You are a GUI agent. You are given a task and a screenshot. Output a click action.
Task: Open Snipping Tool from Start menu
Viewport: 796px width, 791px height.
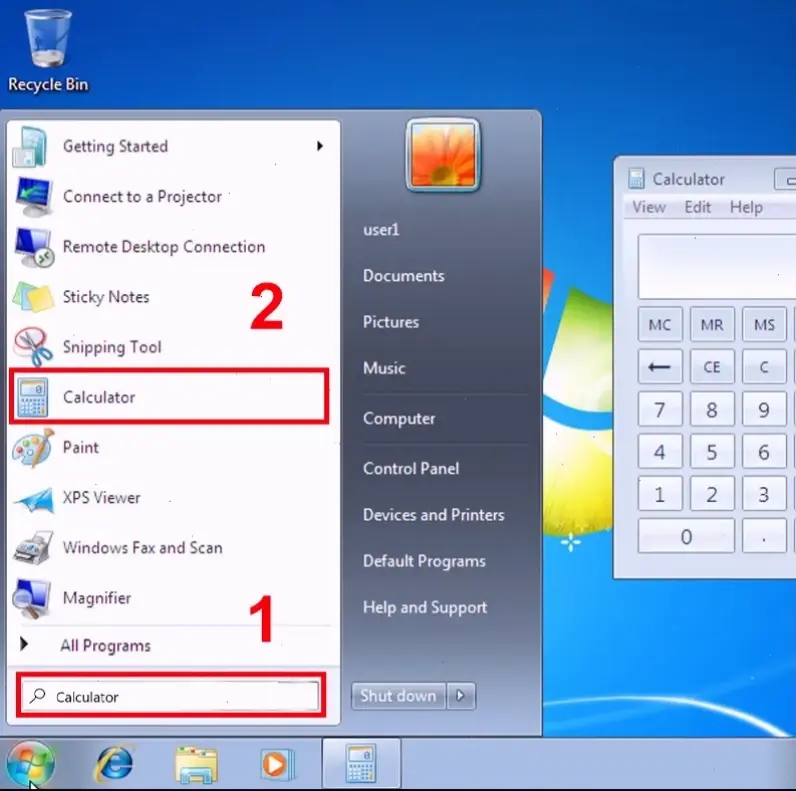pyautogui.click(x=110, y=347)
